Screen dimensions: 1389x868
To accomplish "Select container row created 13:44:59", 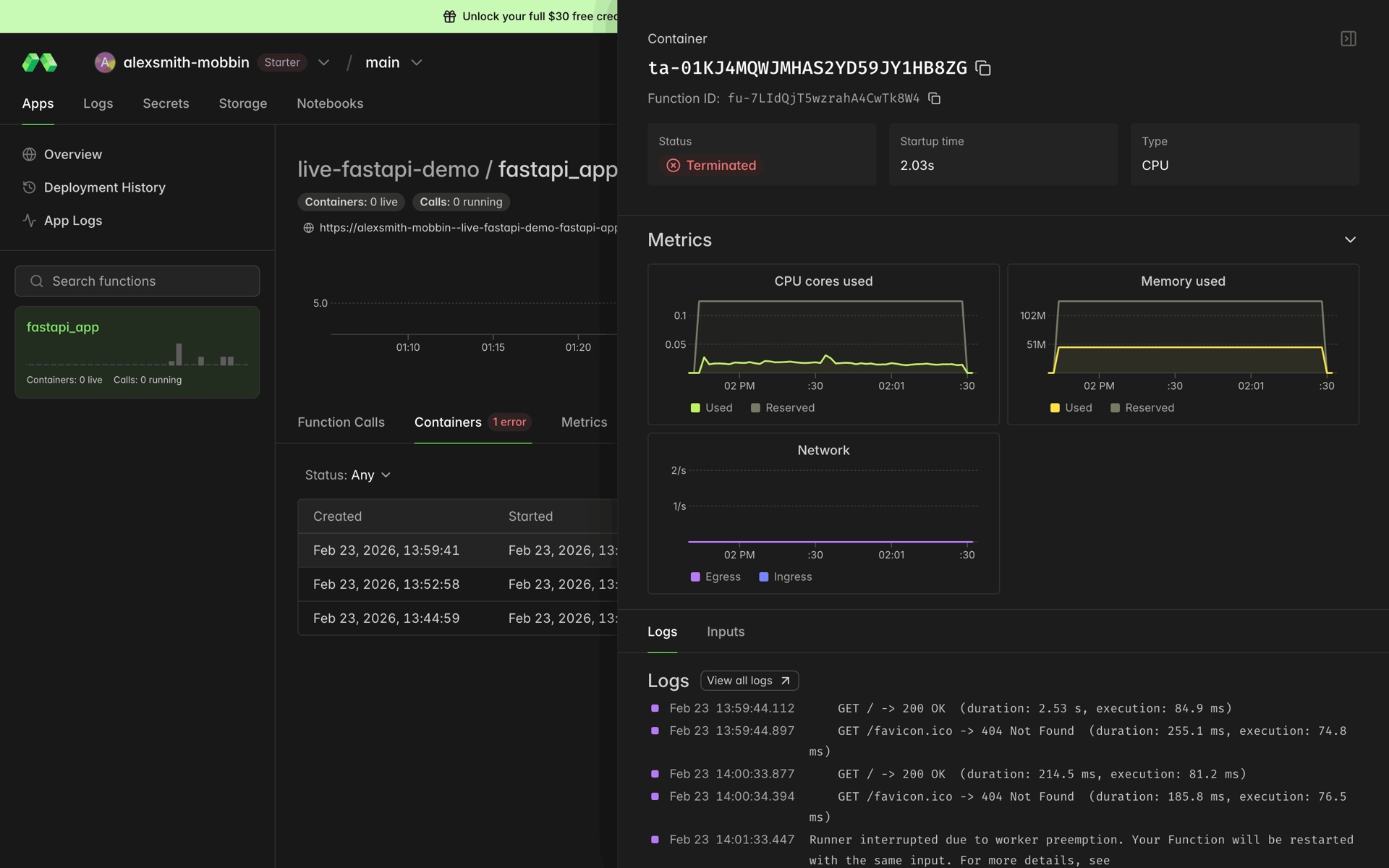I will tap(457, 618).
